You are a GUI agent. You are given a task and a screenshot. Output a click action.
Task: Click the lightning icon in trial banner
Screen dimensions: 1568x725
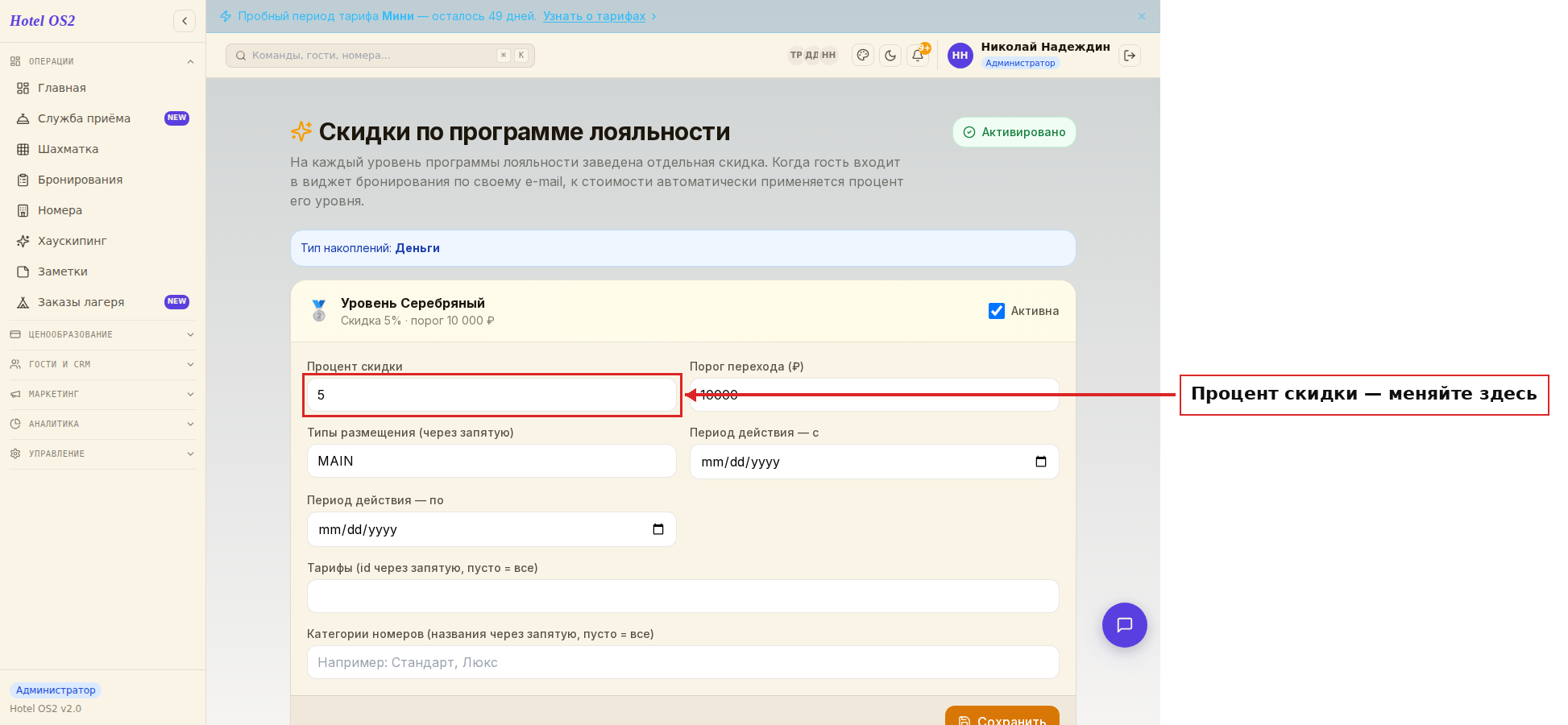[226, 16]
